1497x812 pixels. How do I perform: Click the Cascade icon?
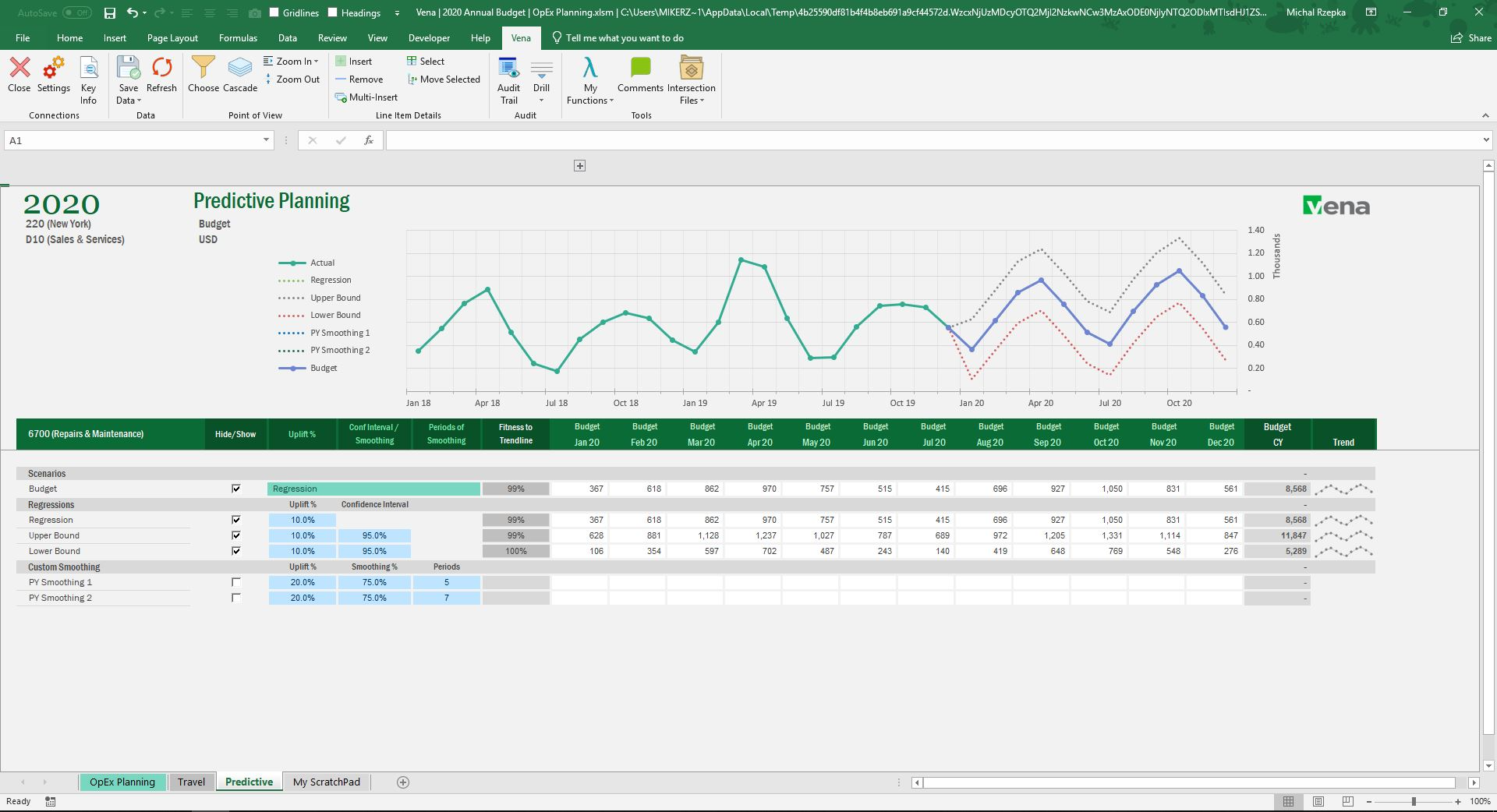click(x=240, y=68)
